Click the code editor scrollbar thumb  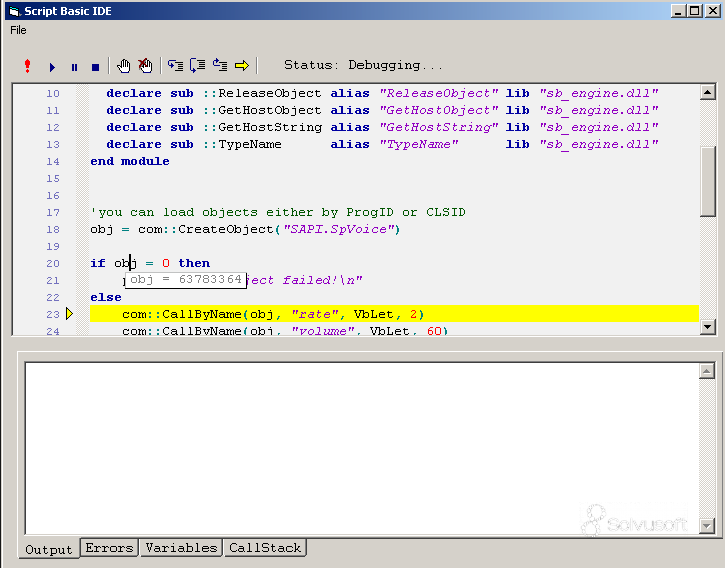(707, 181)
